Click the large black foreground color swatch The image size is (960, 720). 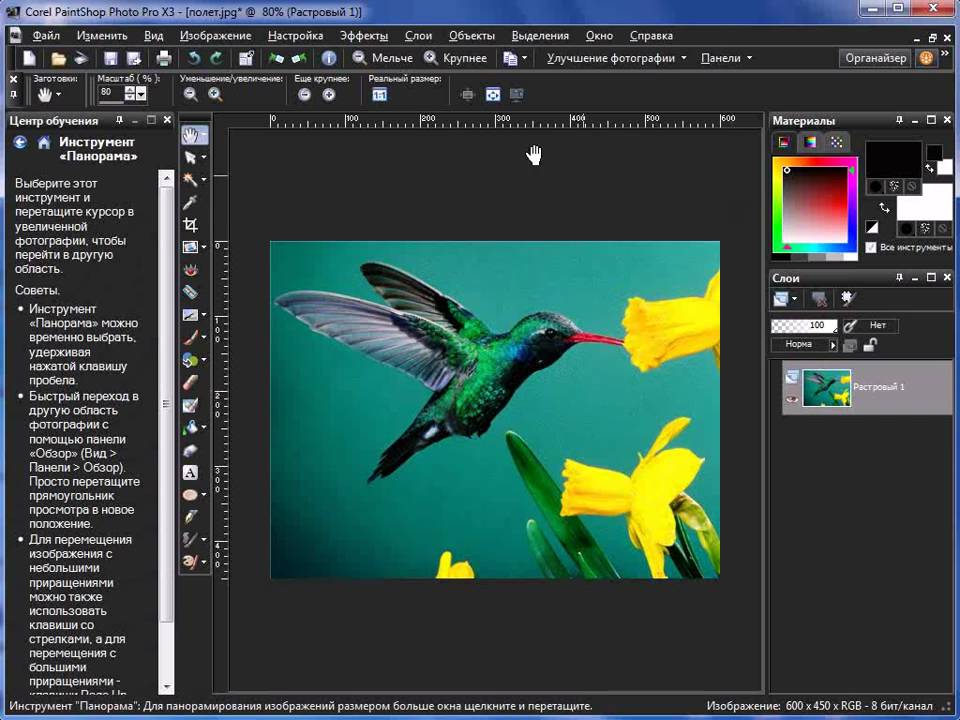[893, 159]
